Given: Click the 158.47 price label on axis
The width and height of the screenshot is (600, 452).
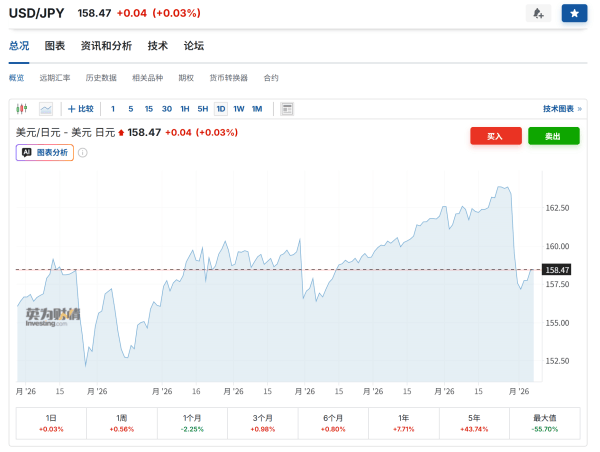Looking at the screenshot, I should [557, 270].
